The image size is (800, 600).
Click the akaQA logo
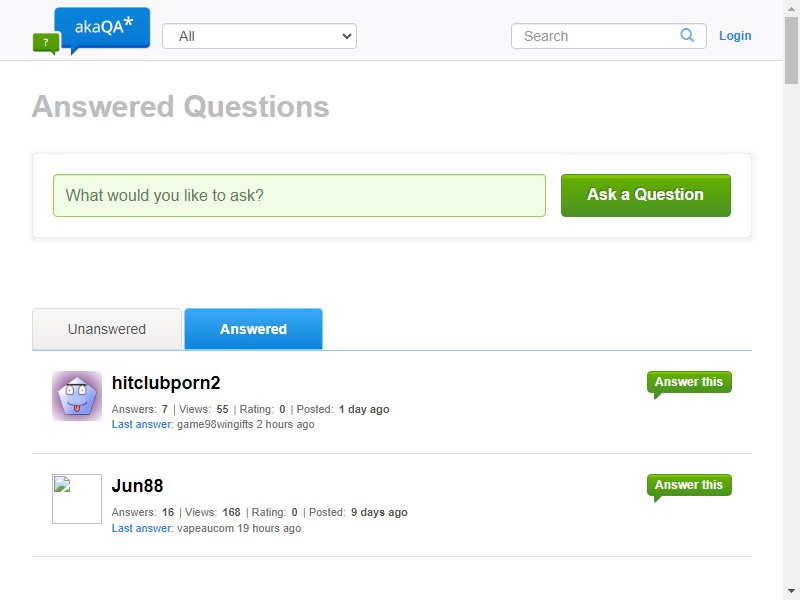click(92, 31)
